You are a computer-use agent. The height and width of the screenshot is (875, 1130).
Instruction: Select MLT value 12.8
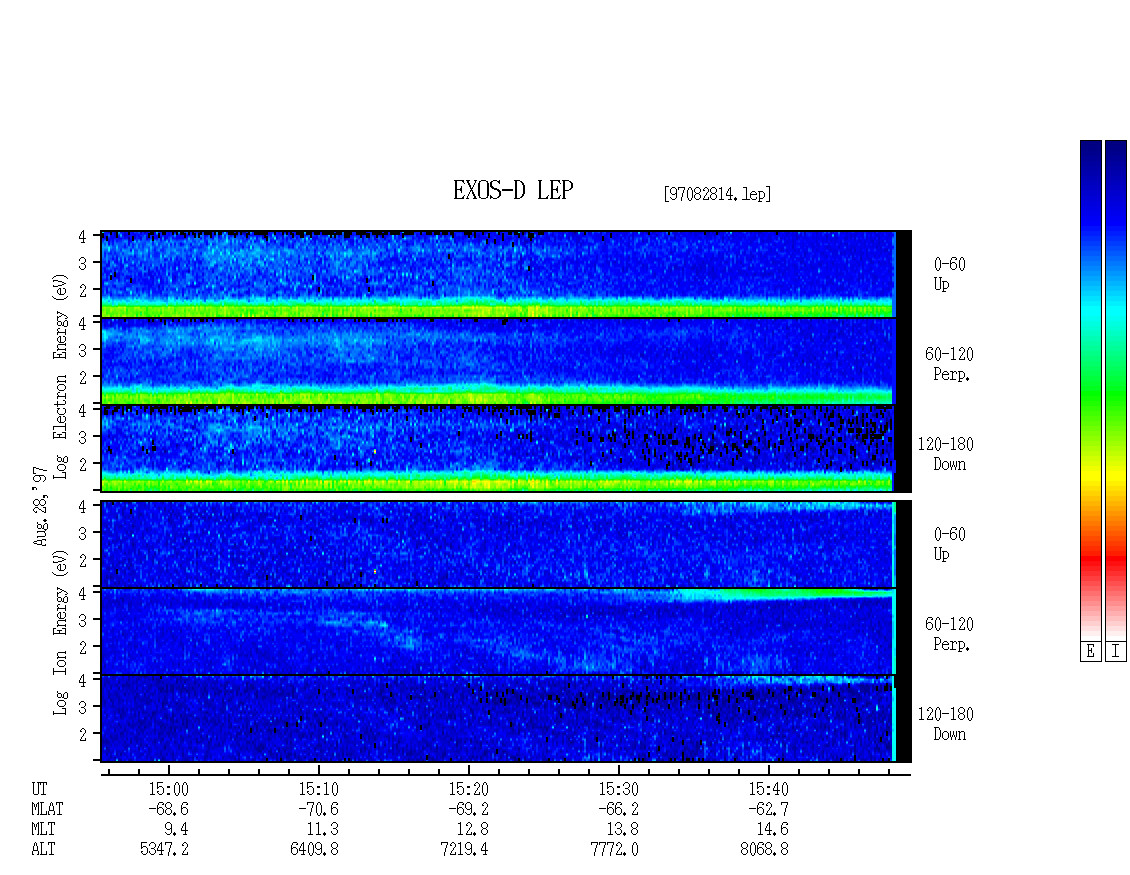pyautogui.click(x=473, y=830)
